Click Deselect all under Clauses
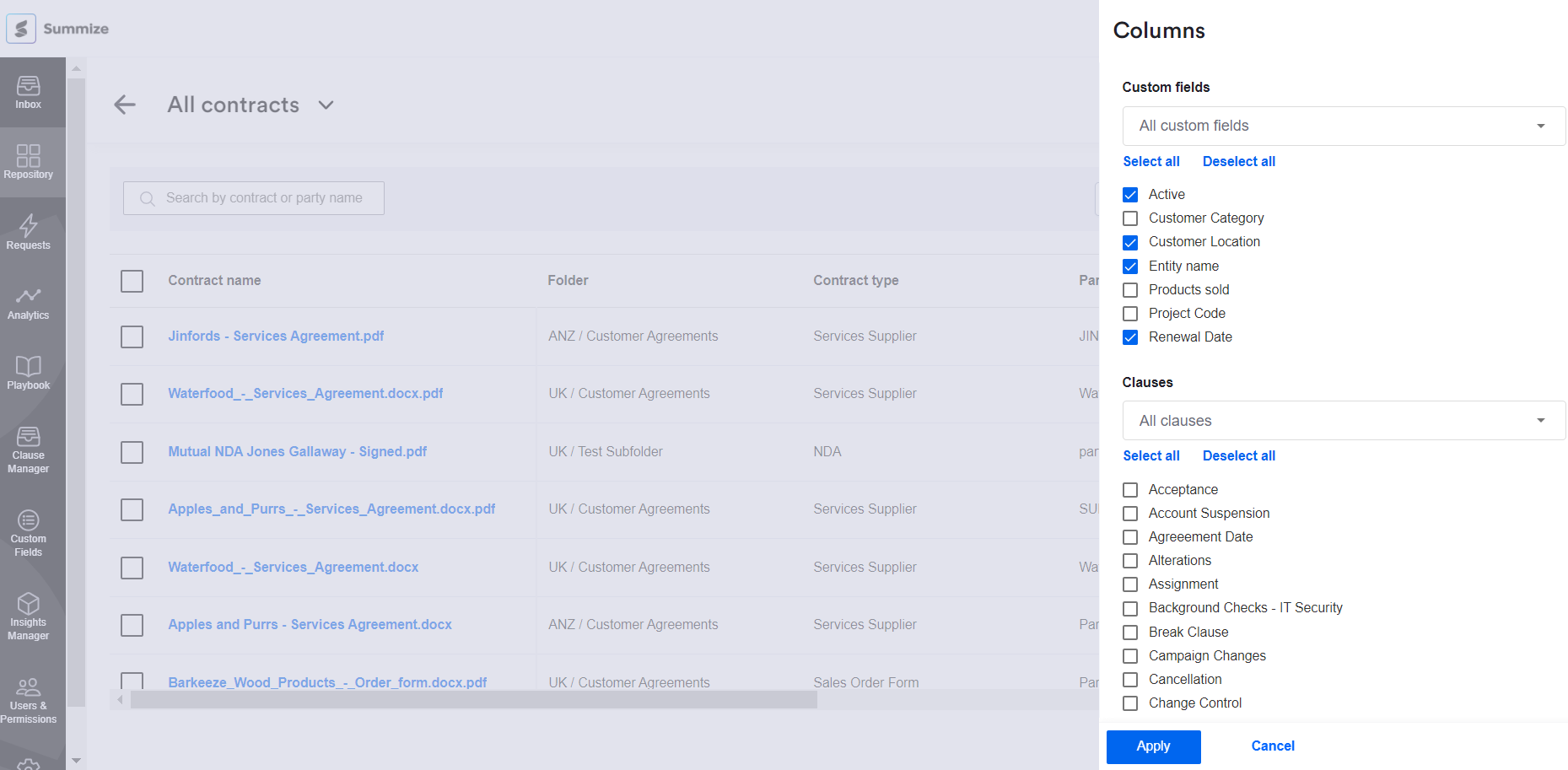This screenshot has height=770, width=1568. [x=1238, y=455]
